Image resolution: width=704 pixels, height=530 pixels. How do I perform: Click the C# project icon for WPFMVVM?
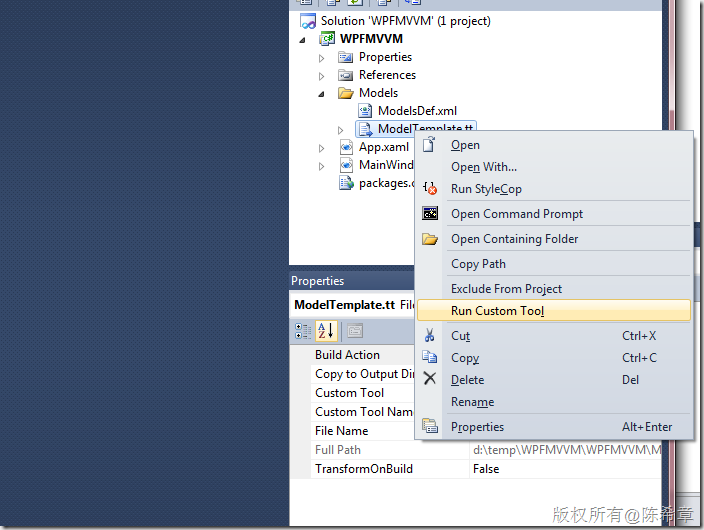pyautogui.click(x=327, y=39)
